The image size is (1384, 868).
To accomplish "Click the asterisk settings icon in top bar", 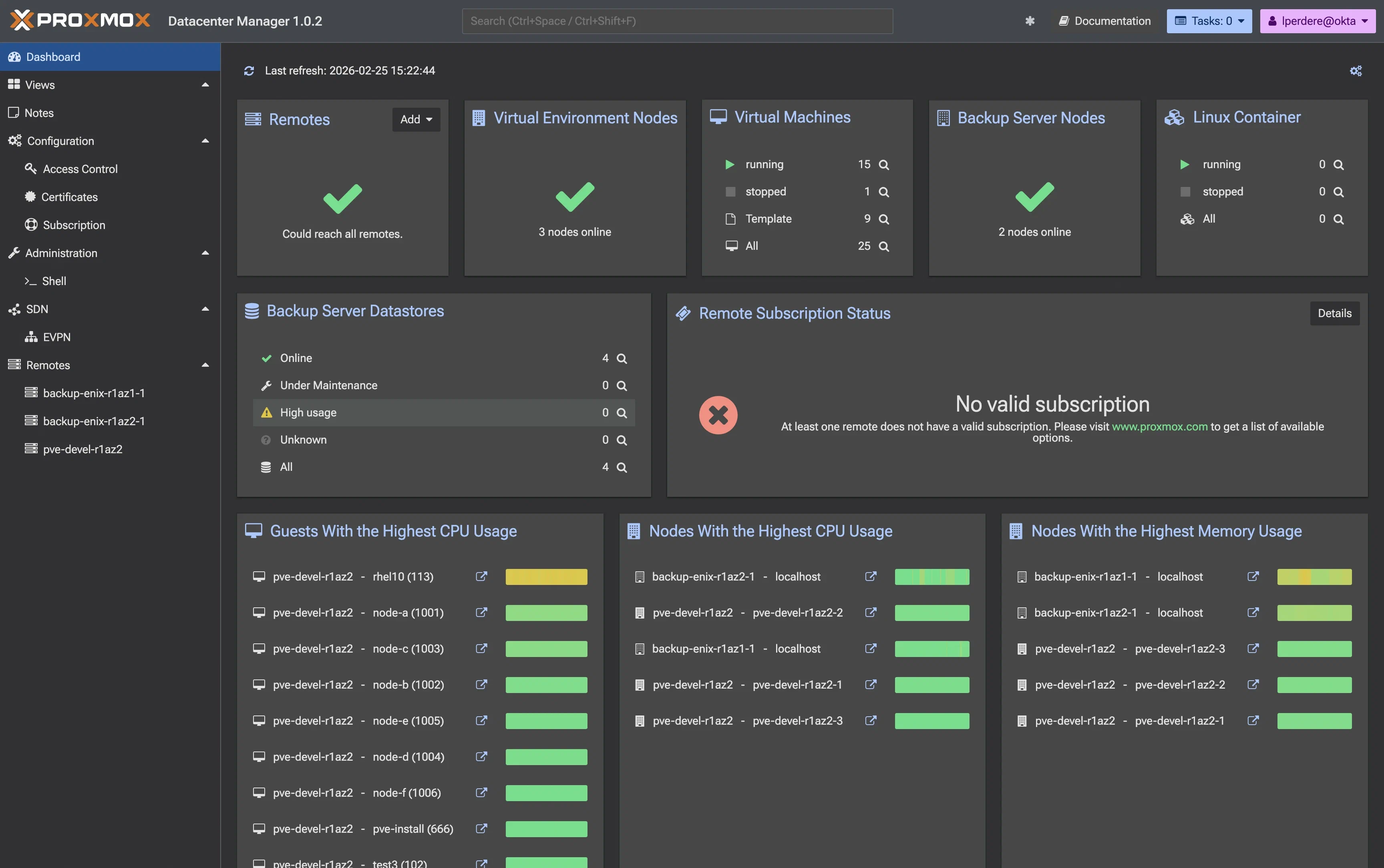I will [x=1029, y=21].
